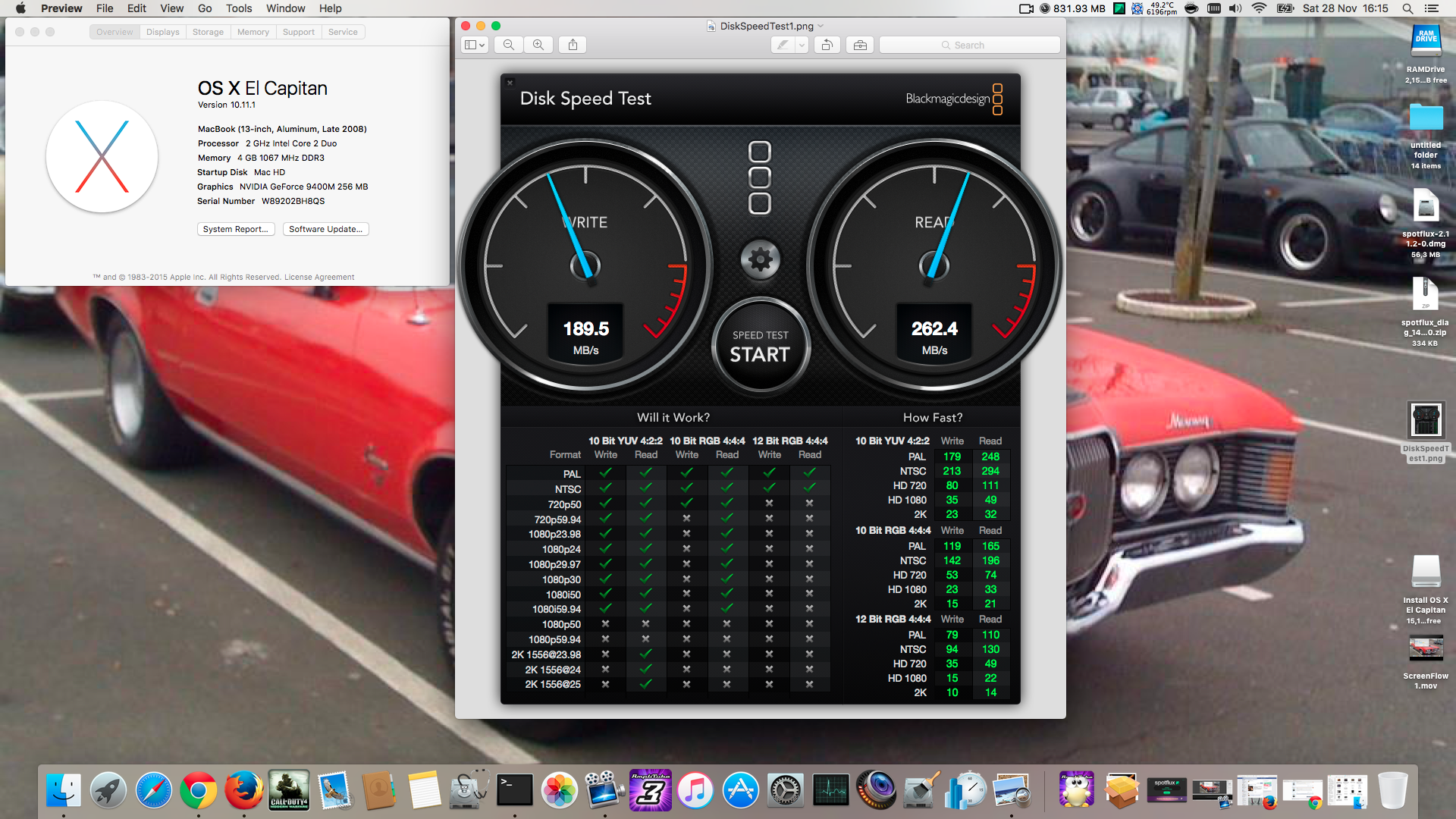This screenshot has width=1456, height=819.
Task: Launch Google Chrome from the Dock
Action: 199,791
